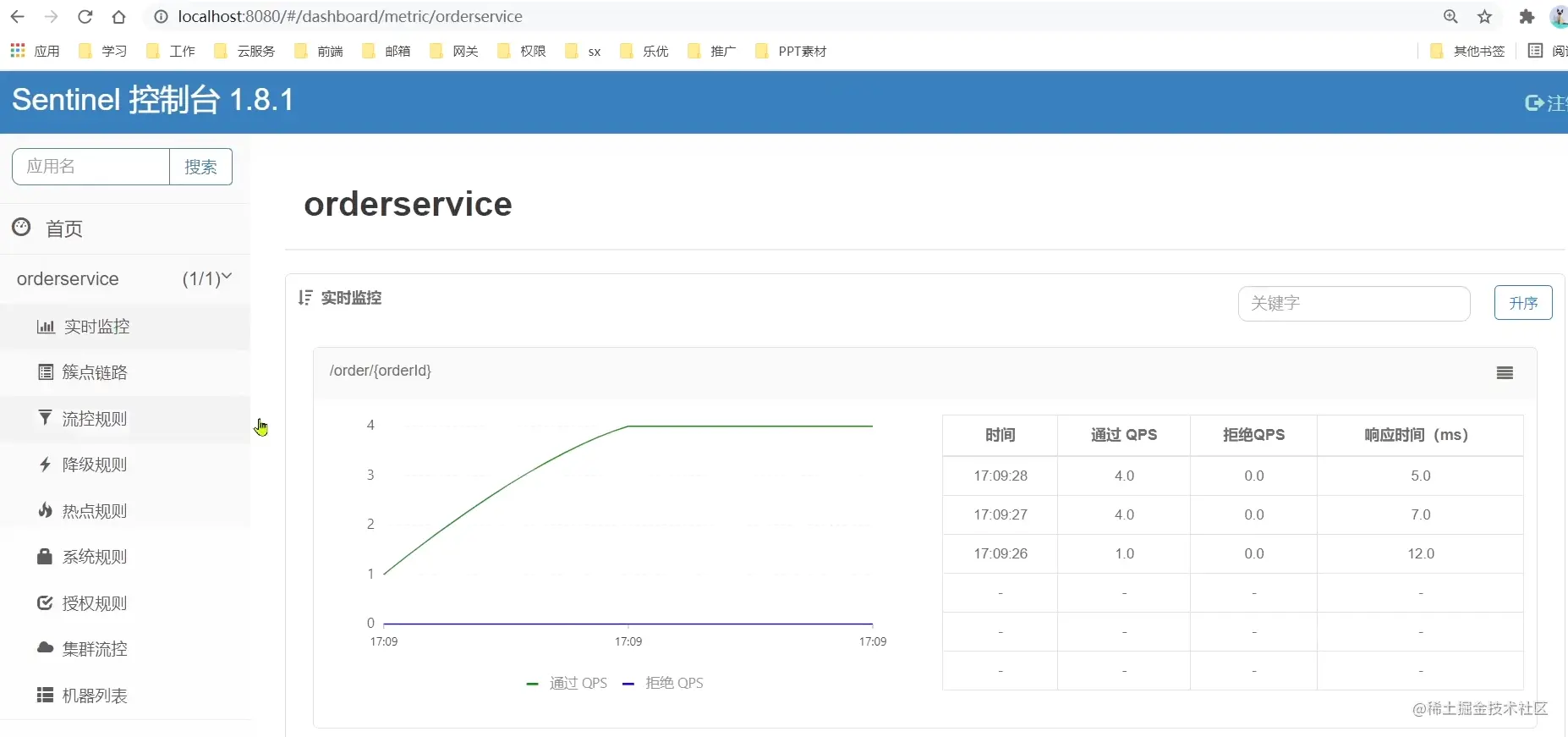Open the 降级规则 menu item
Image resolution: width=1568 pixels, height=737 pixels.
pyautogui.click(x=125, y=465)
